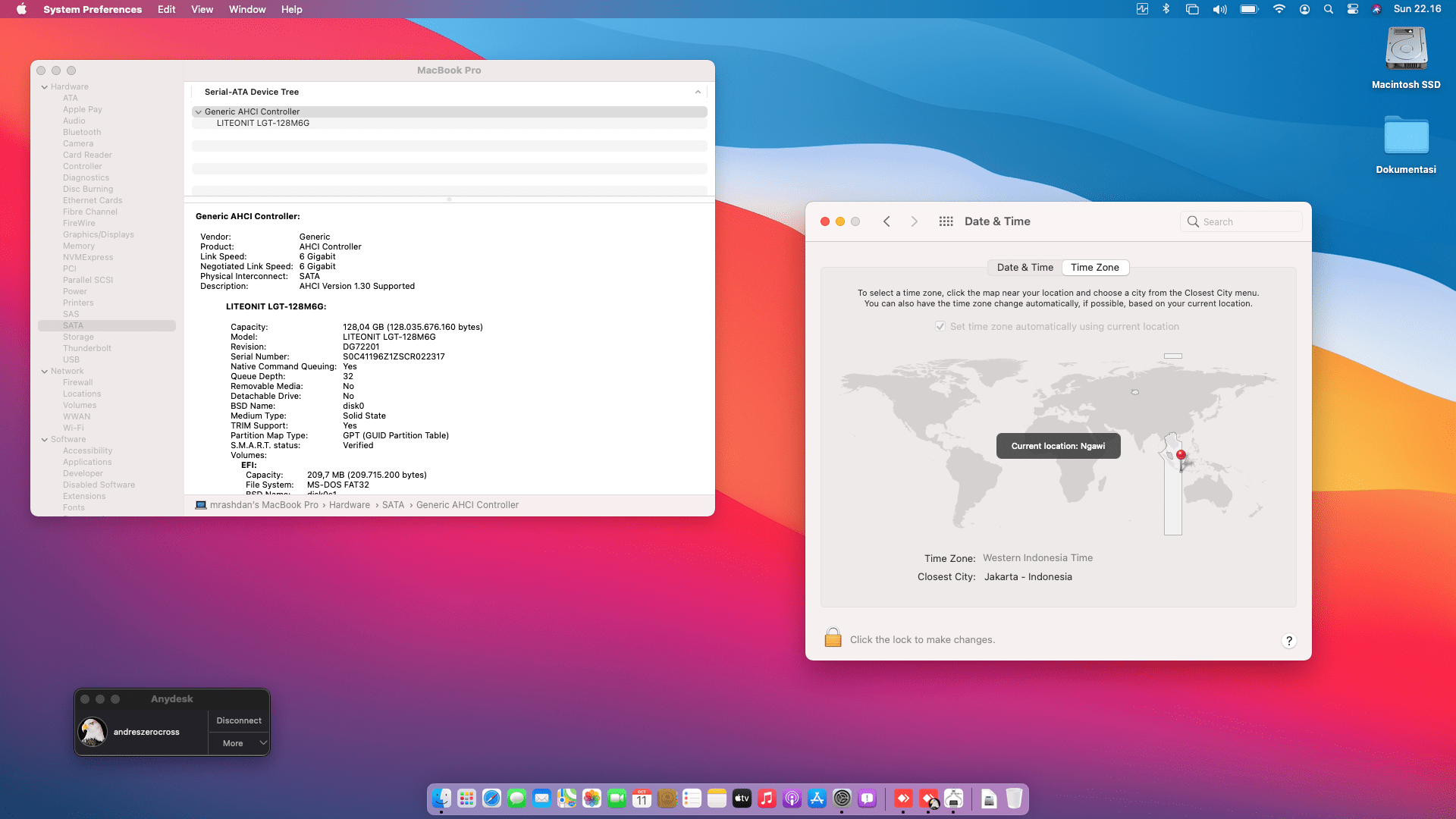Click Disconnect in the AnyDesk window
The height and width of the screenshot is (819, 1456).
[x=238, y=720]
